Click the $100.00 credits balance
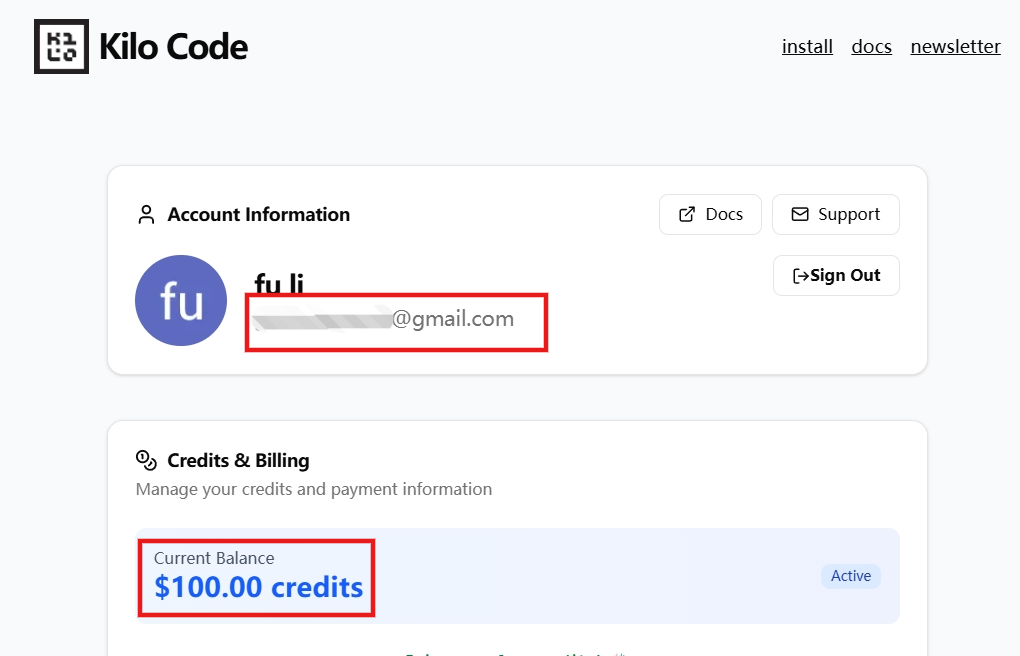The width and height of the screenshot is (1020, 656). click(258, 588)
